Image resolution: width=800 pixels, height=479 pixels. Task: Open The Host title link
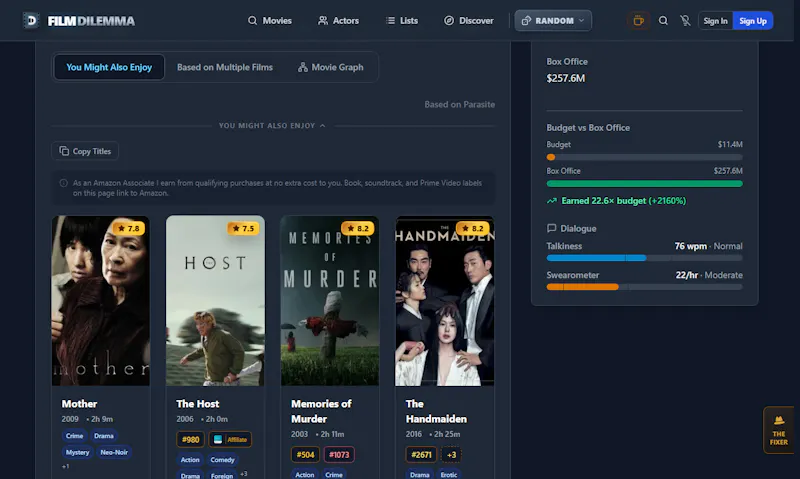197,404
